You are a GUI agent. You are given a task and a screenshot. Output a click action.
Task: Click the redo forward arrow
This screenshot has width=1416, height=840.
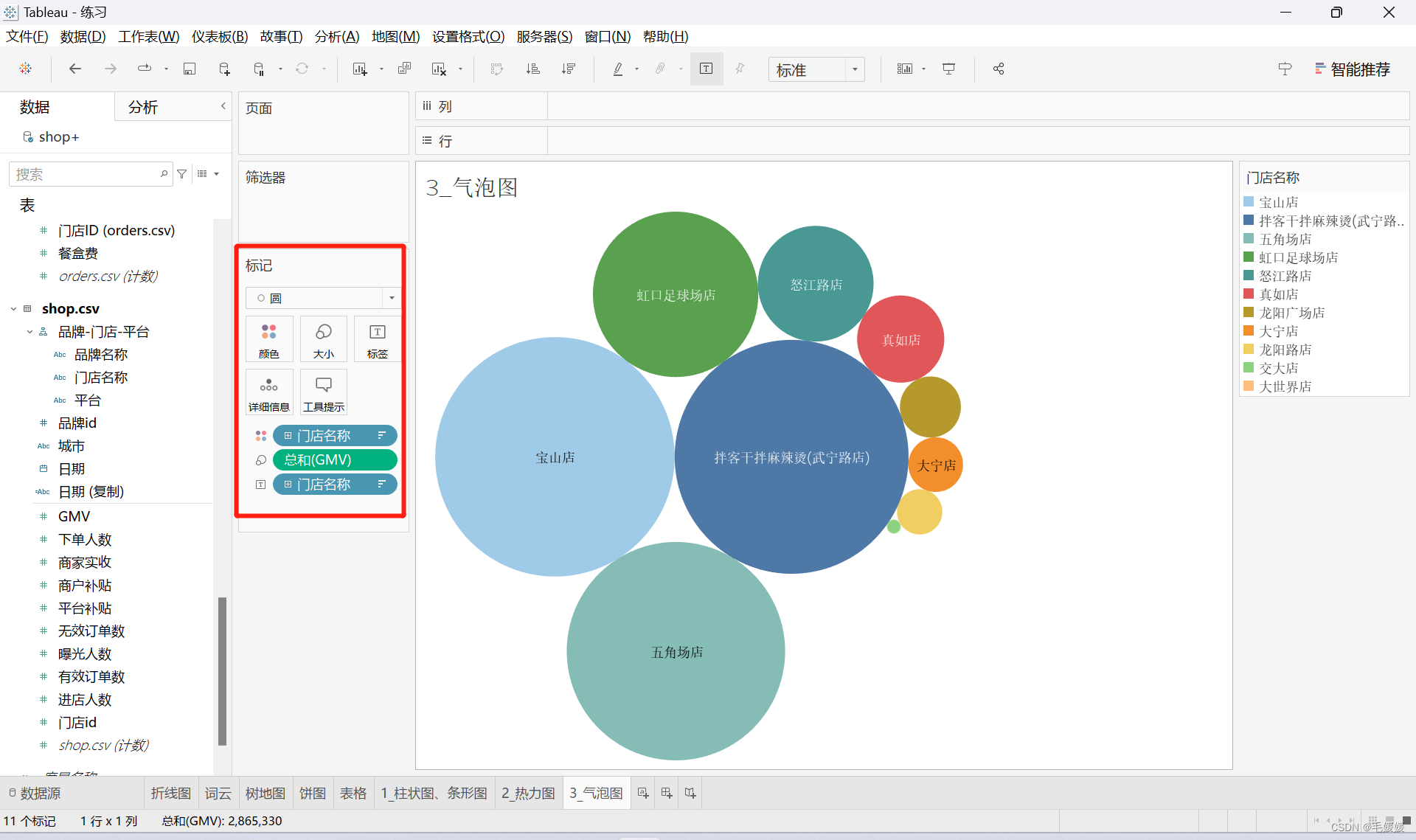[x=110, y=69]
